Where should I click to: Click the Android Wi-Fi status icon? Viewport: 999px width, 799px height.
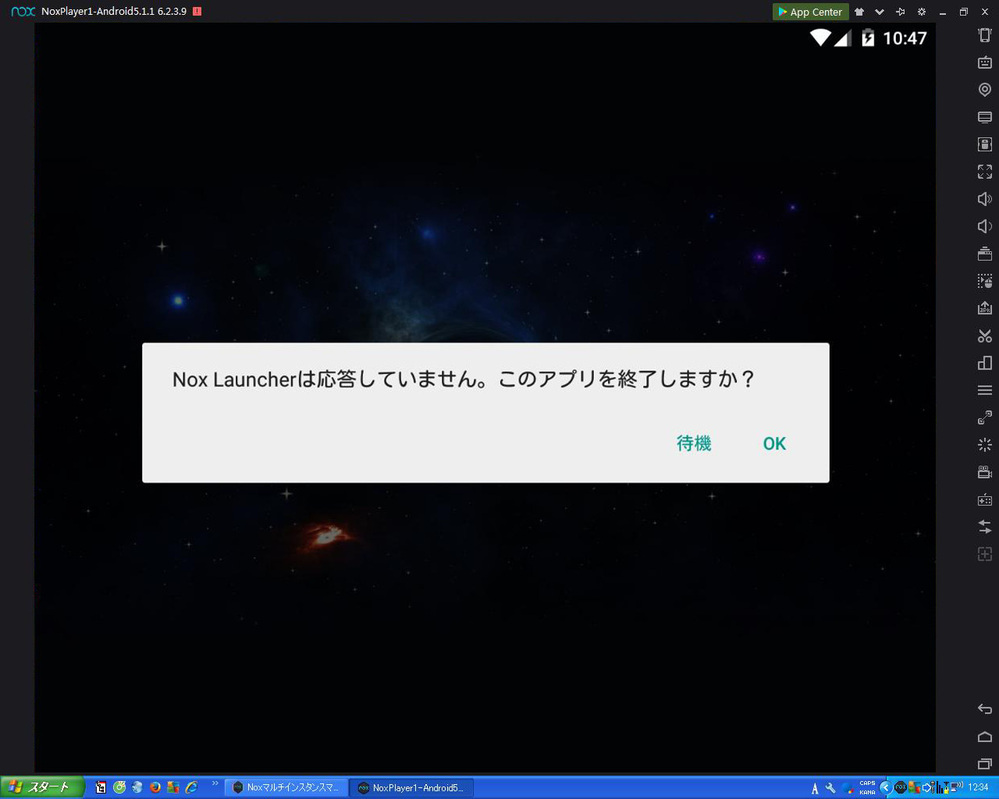[820, 38]
